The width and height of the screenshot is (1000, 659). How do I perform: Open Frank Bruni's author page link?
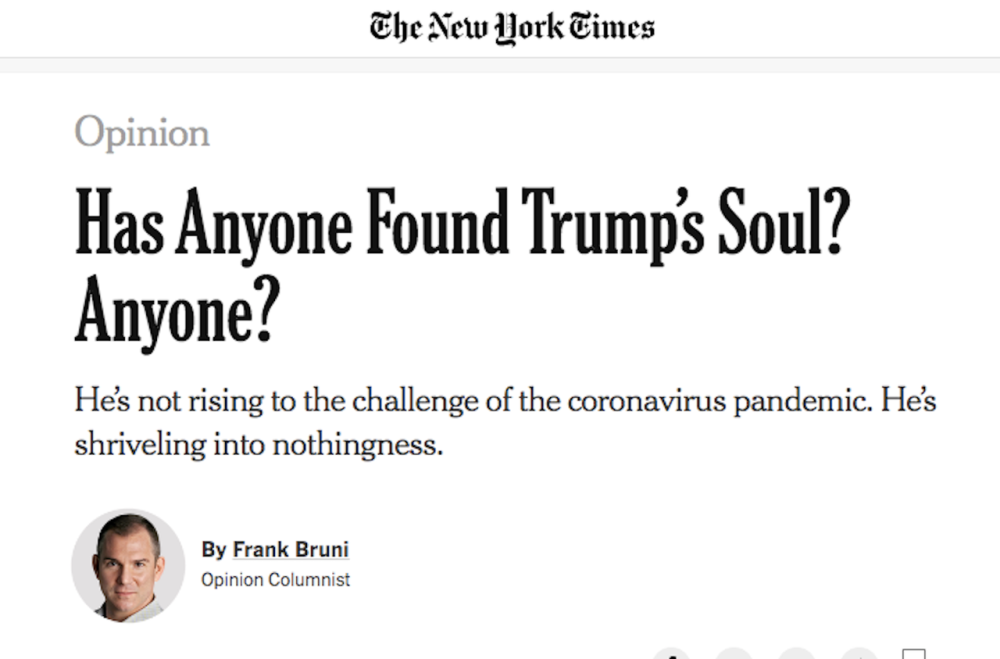coord(290,549)
